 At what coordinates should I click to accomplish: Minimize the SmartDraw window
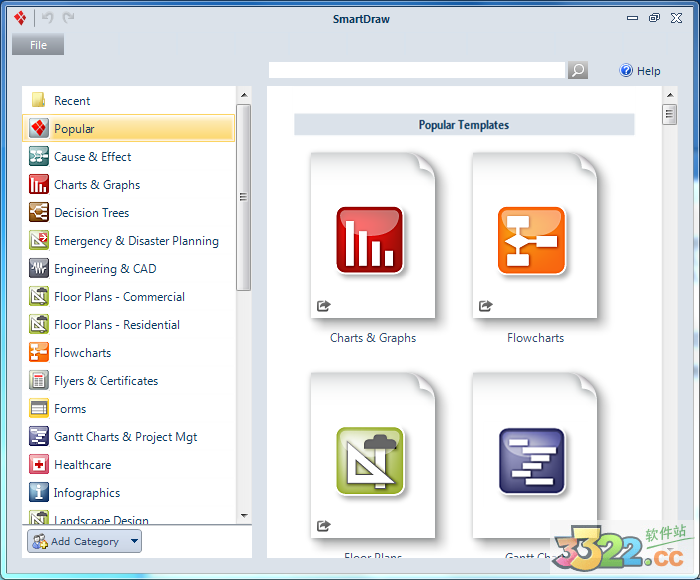pyautogui.click(x=632, y=18)
